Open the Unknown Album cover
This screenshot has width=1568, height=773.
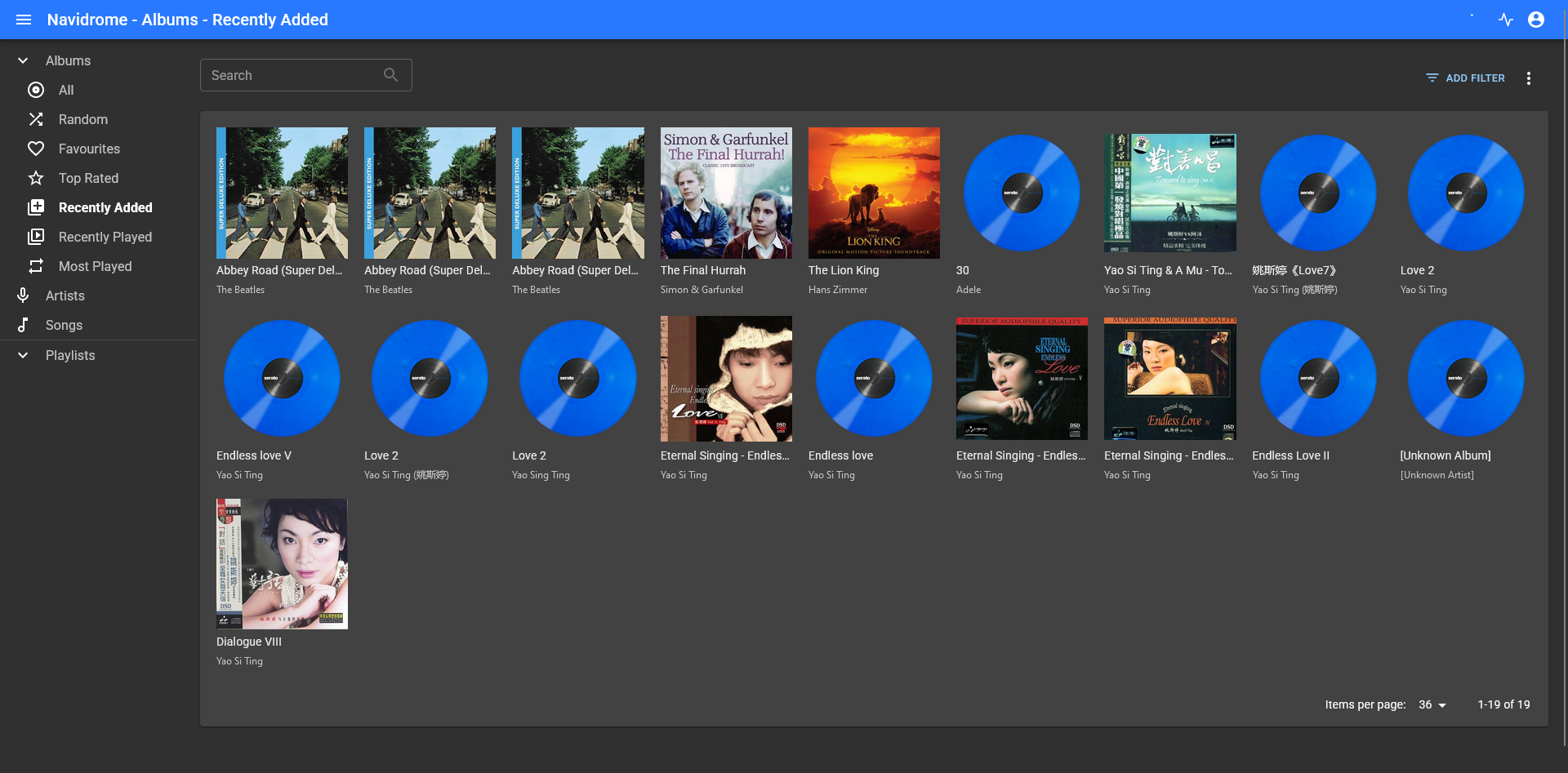(x=1466, y=378)
